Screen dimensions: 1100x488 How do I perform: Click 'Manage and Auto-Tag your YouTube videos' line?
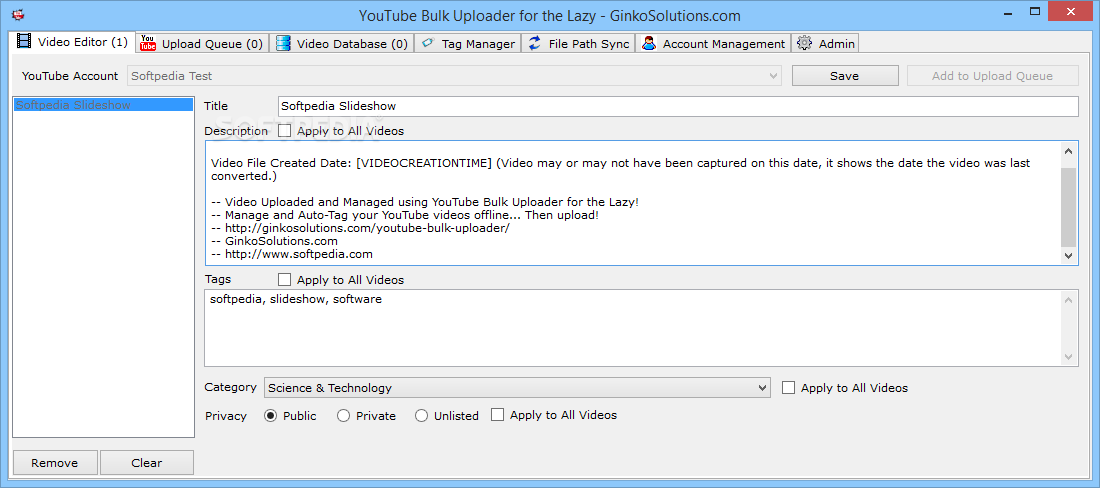coord(405,215)
